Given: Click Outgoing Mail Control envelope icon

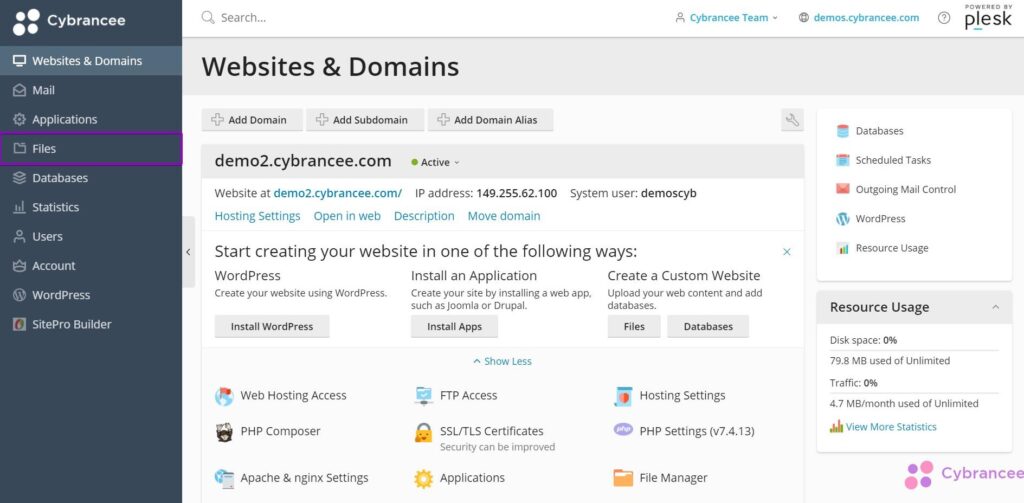Looking at the screenshot, I should (x=842, y=189).
